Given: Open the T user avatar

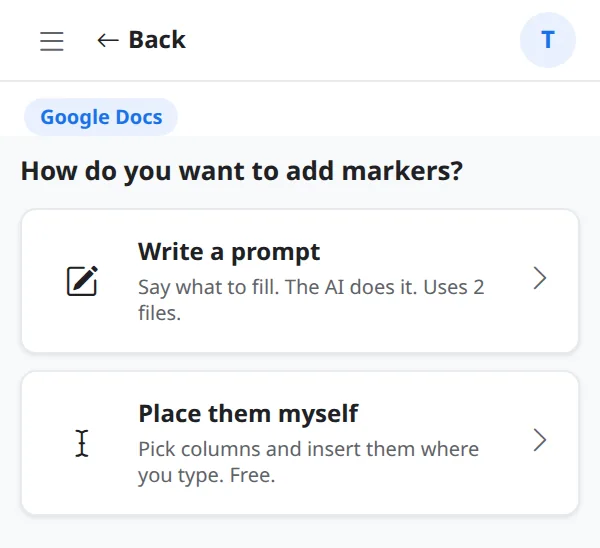Looking at the screenshot, I should pos(548,40).
